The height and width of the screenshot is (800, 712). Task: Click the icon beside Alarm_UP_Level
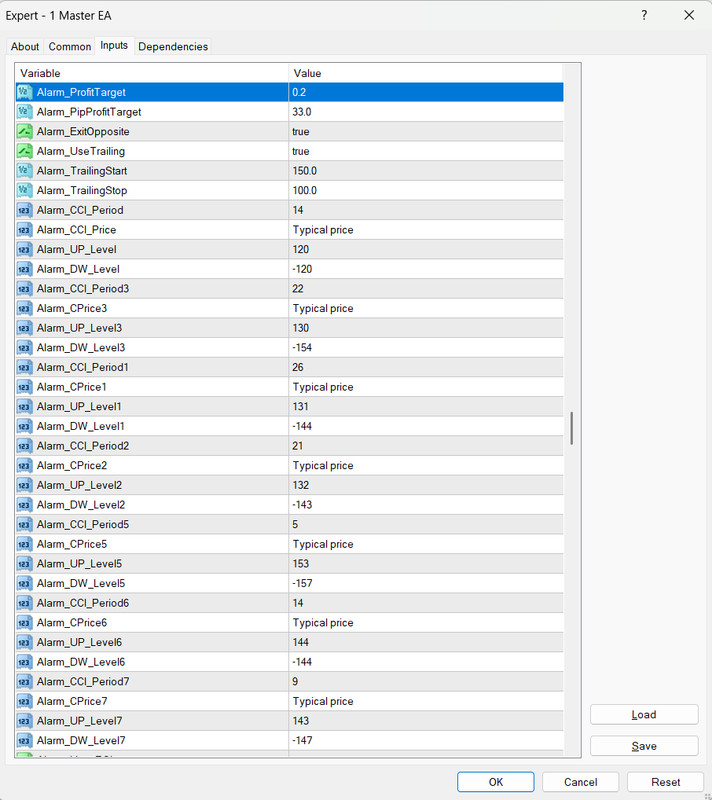pos(24,249)
